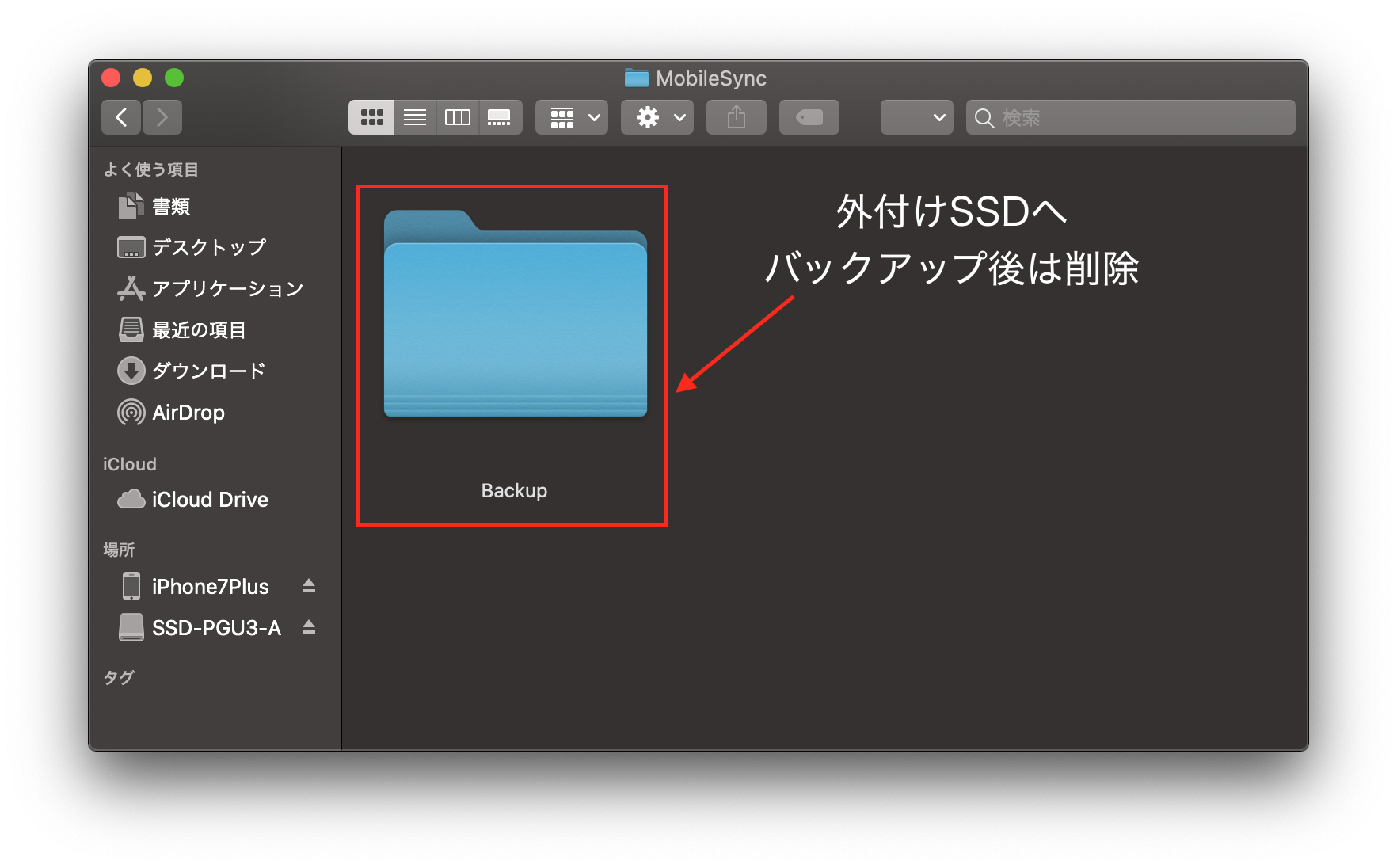
Task: Eject the iPhone7Plus device
Action: [309, 586]
